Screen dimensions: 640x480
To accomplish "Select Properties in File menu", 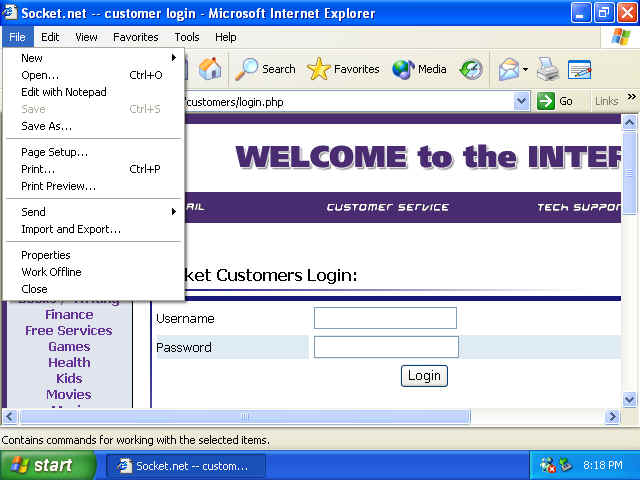I will [93, 255].
